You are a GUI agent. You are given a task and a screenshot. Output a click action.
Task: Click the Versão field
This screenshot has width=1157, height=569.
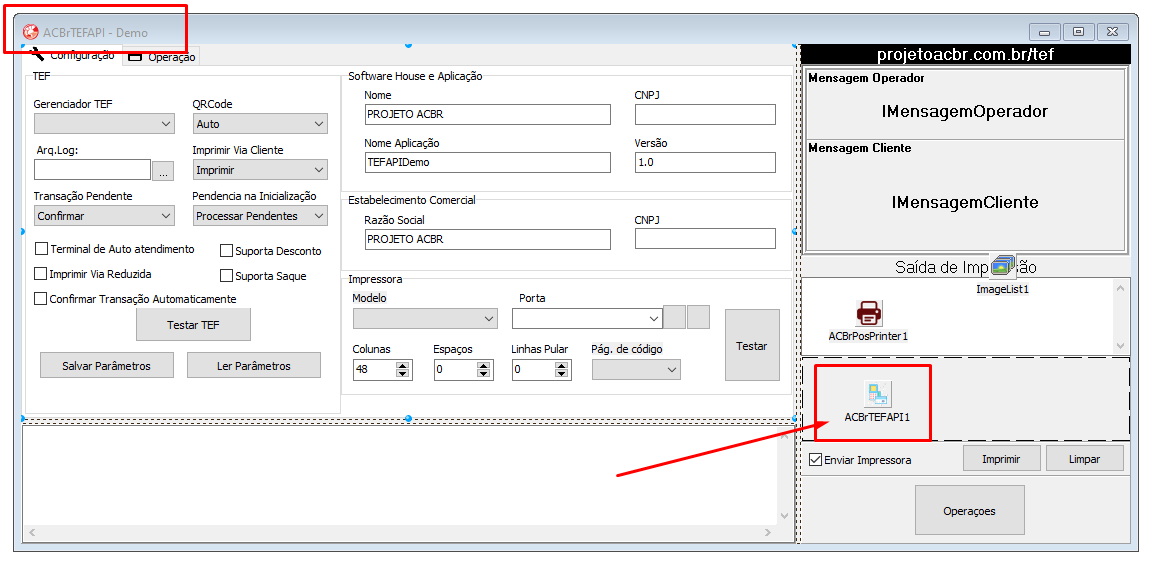705,162
